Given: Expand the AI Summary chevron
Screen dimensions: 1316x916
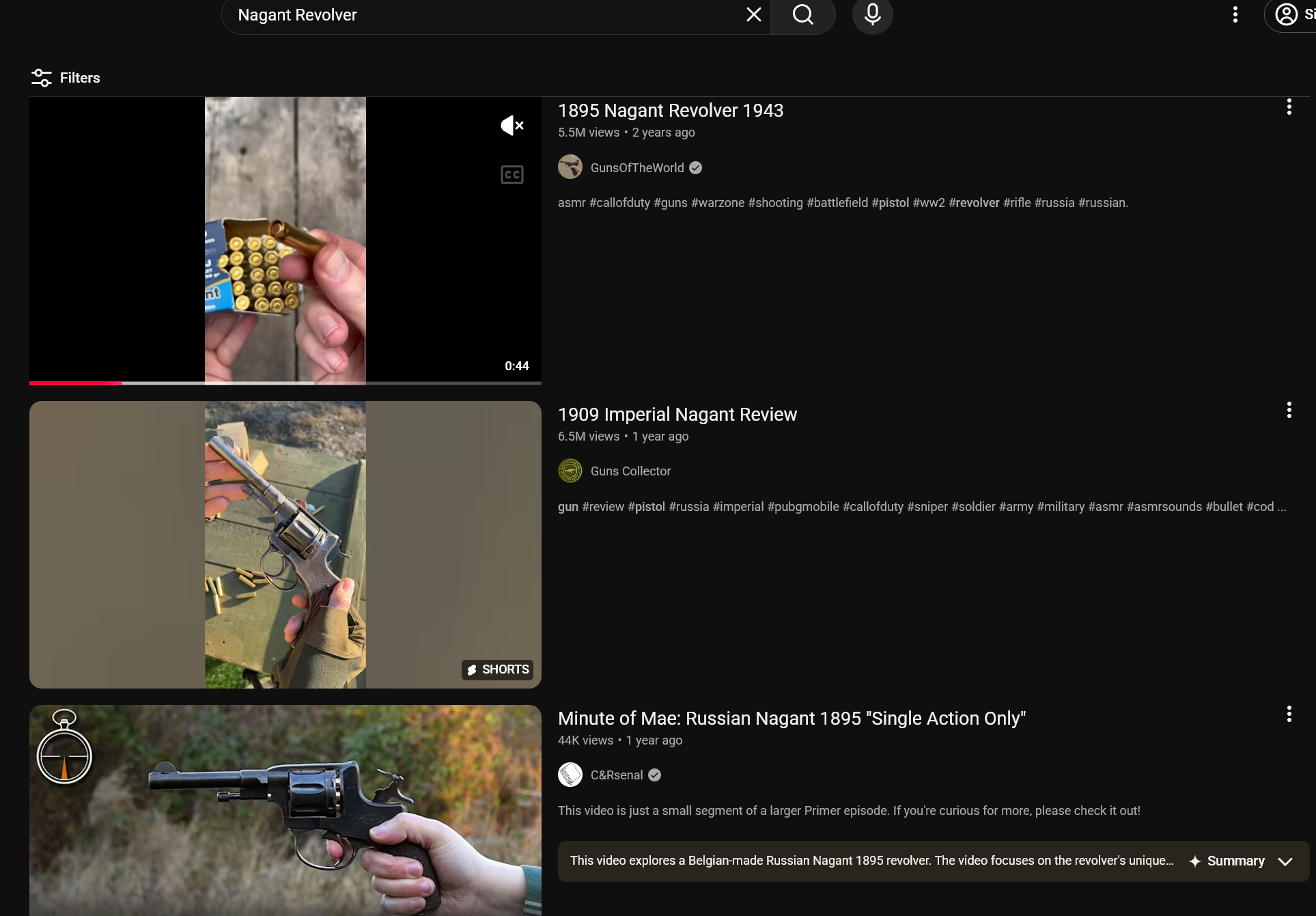Looking at the screenshot, I should pyautogui.click(x=1285, y=861).
